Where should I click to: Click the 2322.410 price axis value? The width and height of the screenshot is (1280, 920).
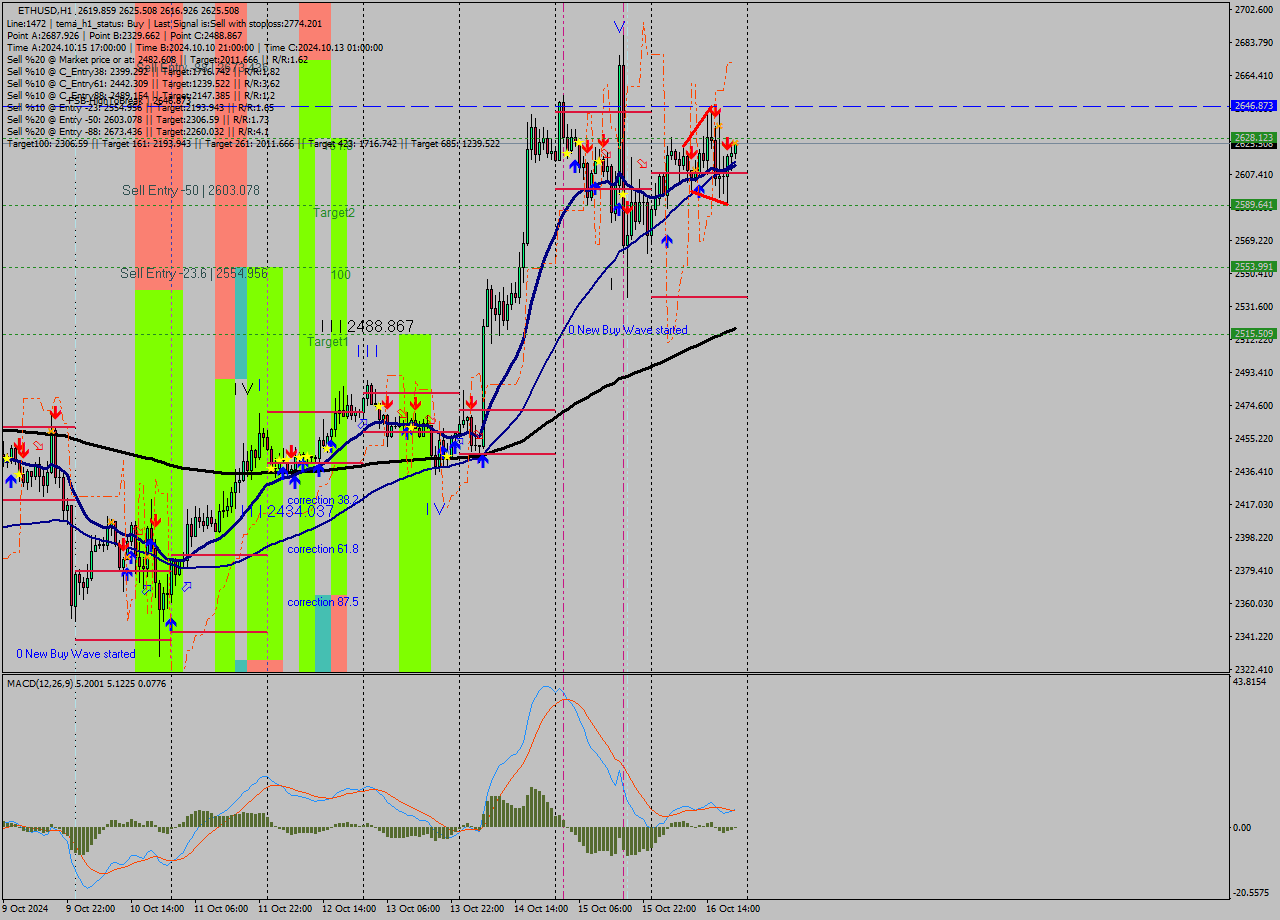(x=1253, y=670)
